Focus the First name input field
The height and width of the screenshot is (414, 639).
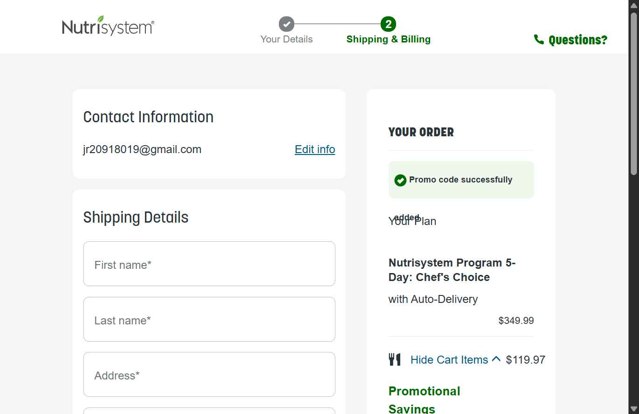pos(209,264)
